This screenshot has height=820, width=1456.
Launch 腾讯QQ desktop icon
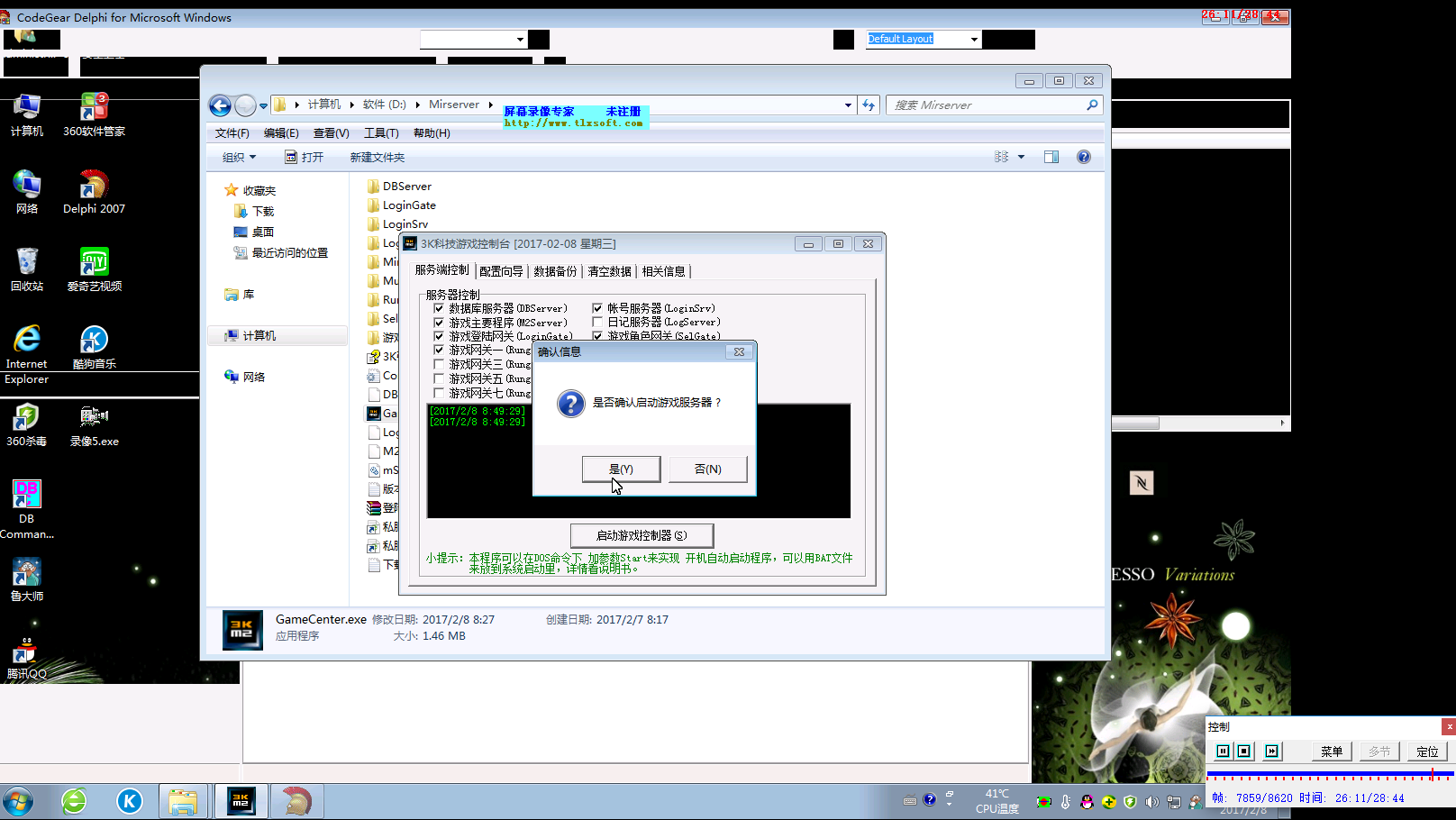tap(26, 658)
